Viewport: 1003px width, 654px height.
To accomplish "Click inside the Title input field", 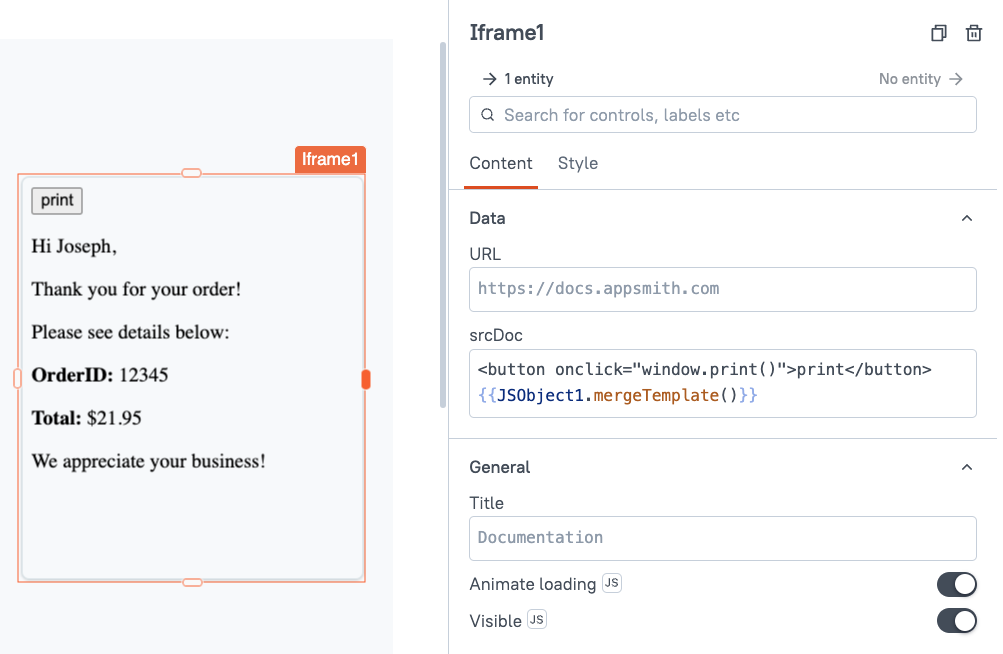I will tap(722, 538).
